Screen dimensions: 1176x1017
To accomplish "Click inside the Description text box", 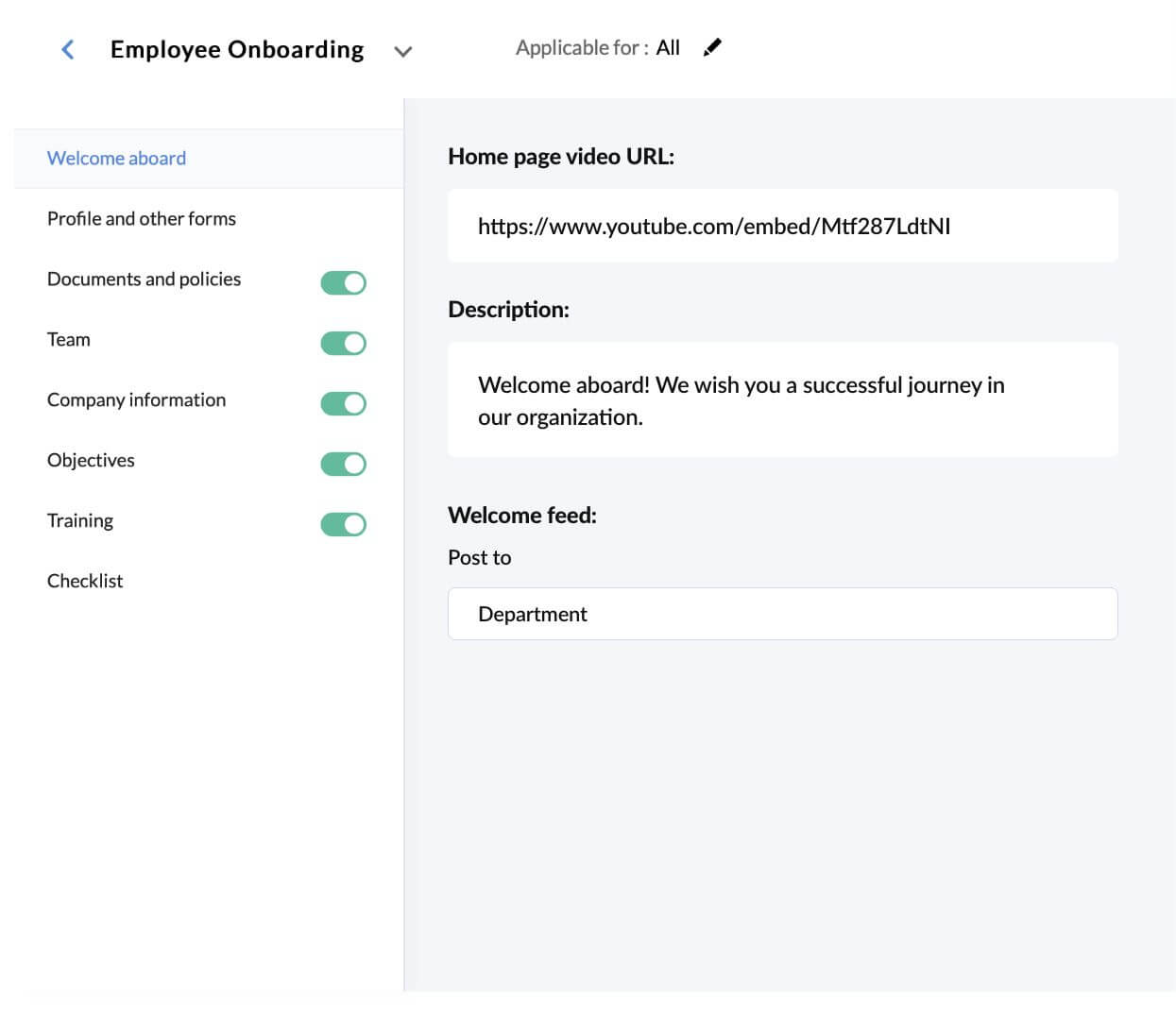I will tap(782, 399).
